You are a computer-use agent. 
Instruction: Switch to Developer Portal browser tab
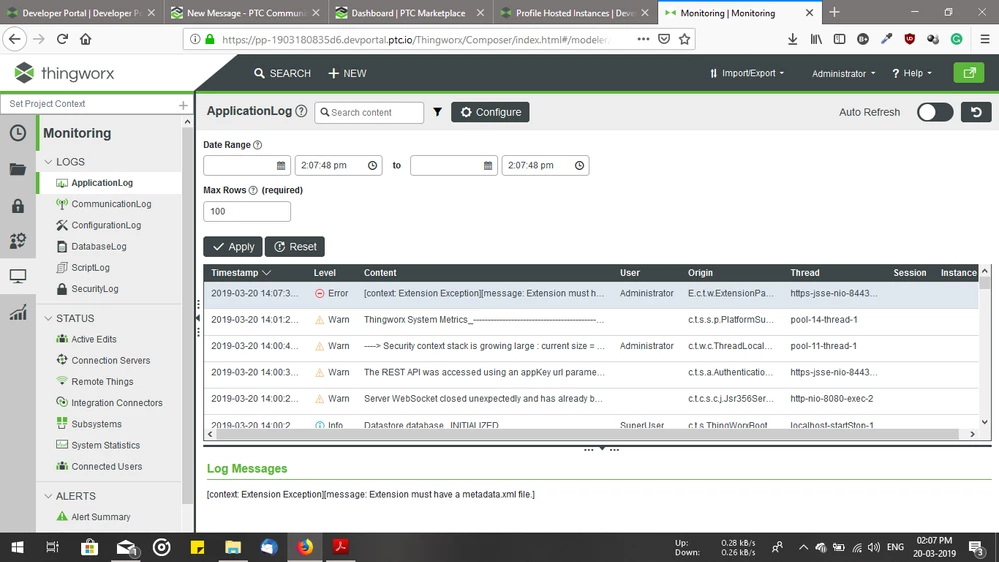[81, 13]
